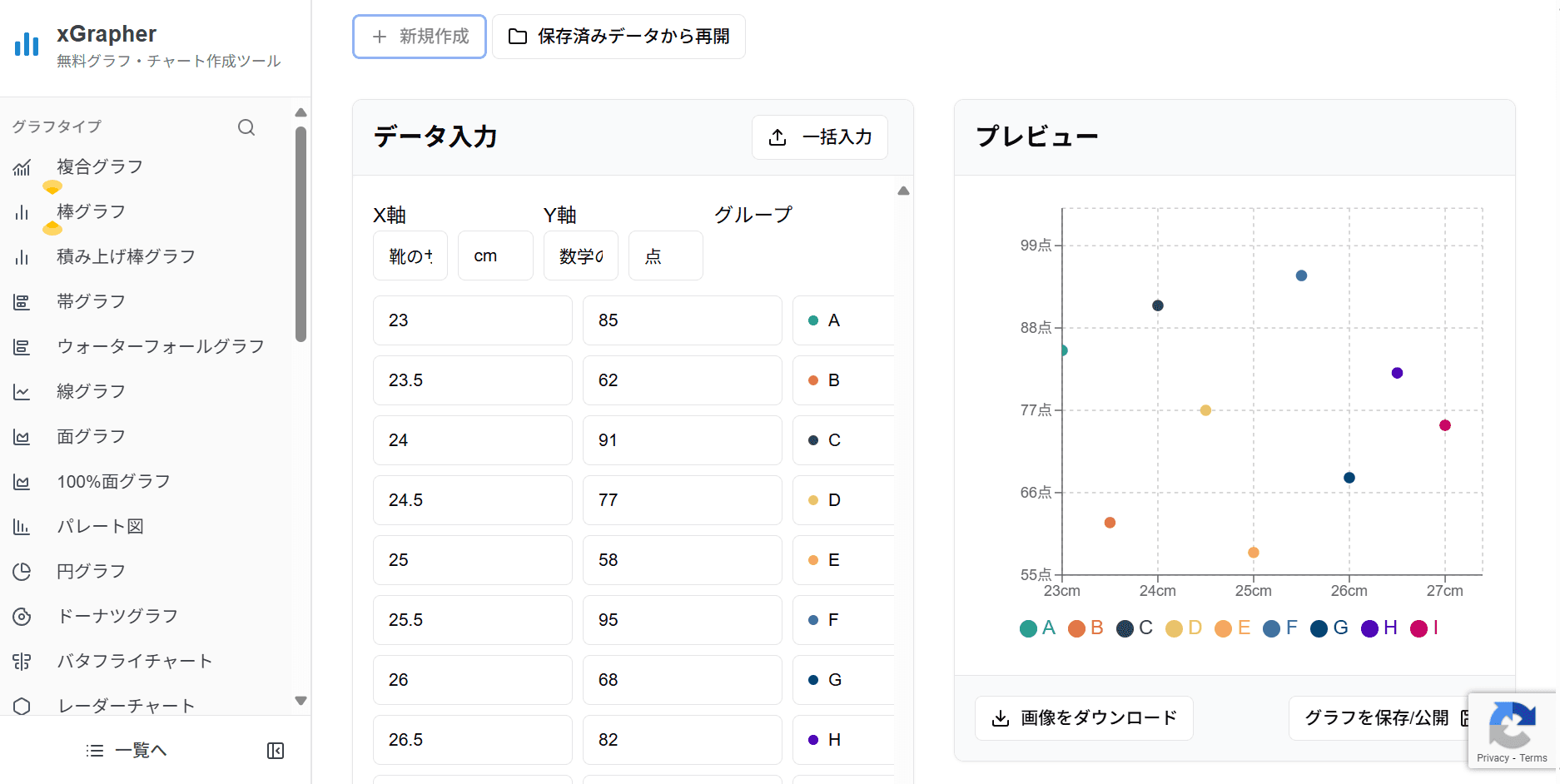Image resolution: width=1560 pixels, height=784 pixels.
Task: Open 複合グラフ from the graph type list
Action: (x=100, y=166)
